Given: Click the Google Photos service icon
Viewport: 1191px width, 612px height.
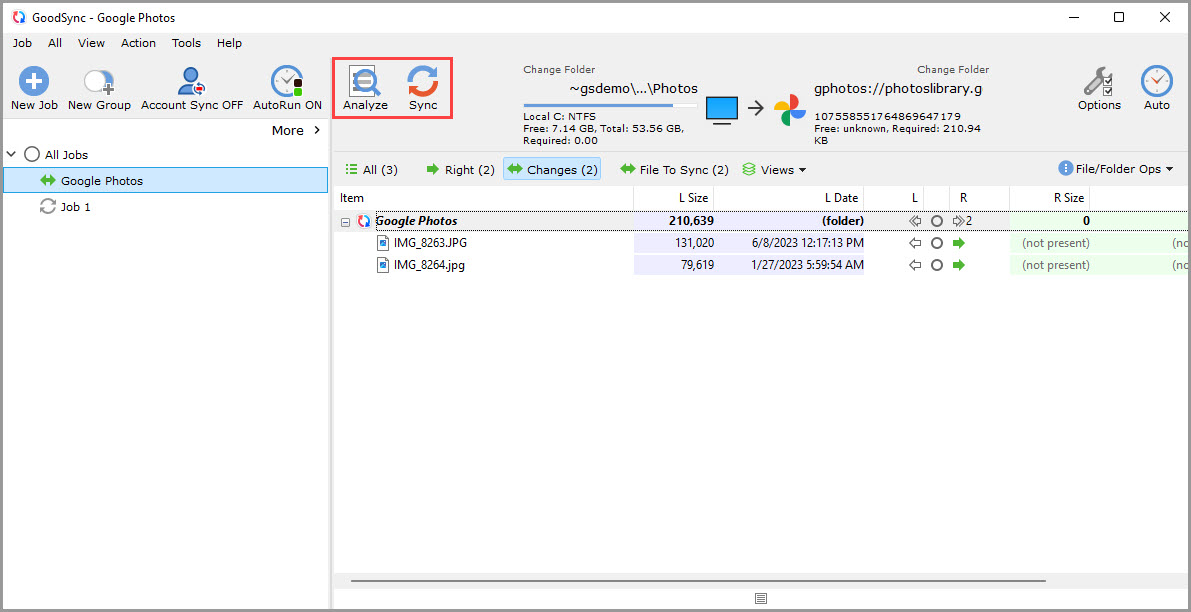Looking at the screenshot, I should [x=790, y=106].
